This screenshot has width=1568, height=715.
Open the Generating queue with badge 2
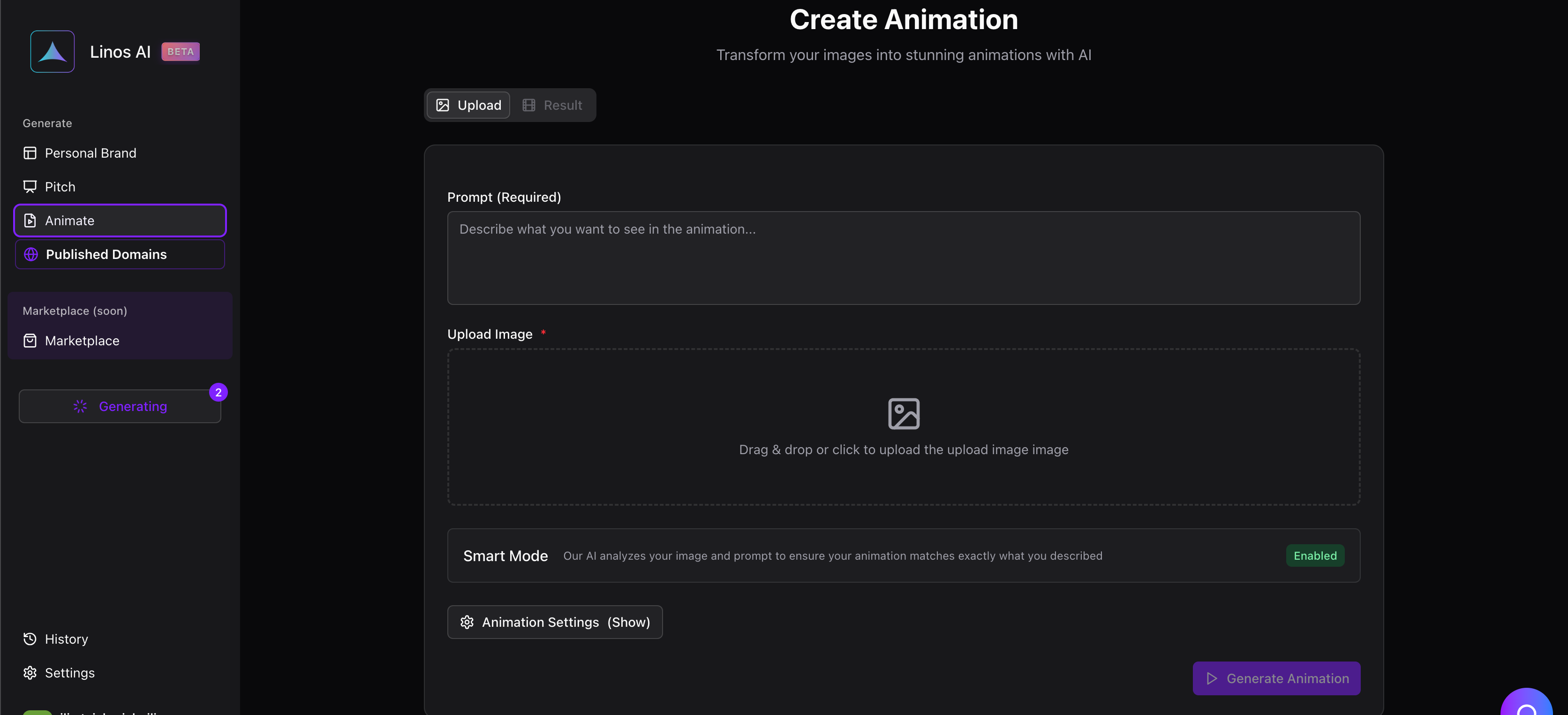pyautogui.click(x=120, y=406)
